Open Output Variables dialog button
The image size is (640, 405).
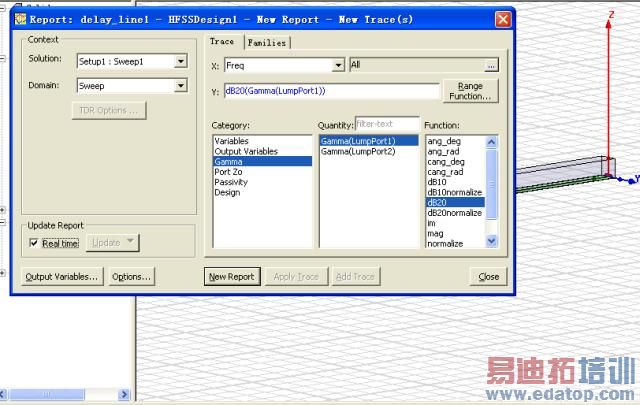(x=62, y=277)
